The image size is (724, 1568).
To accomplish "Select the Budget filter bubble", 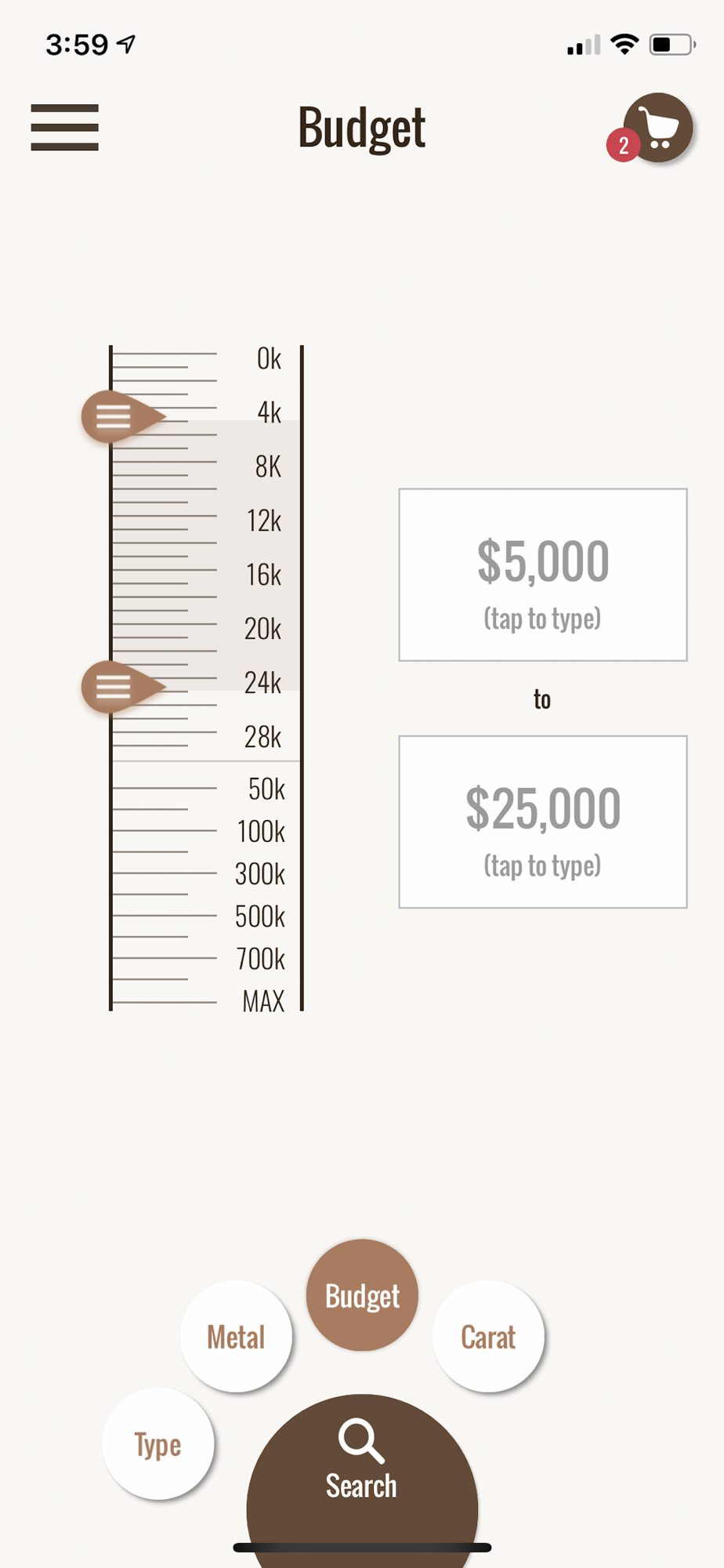I will coord(362,1295).
